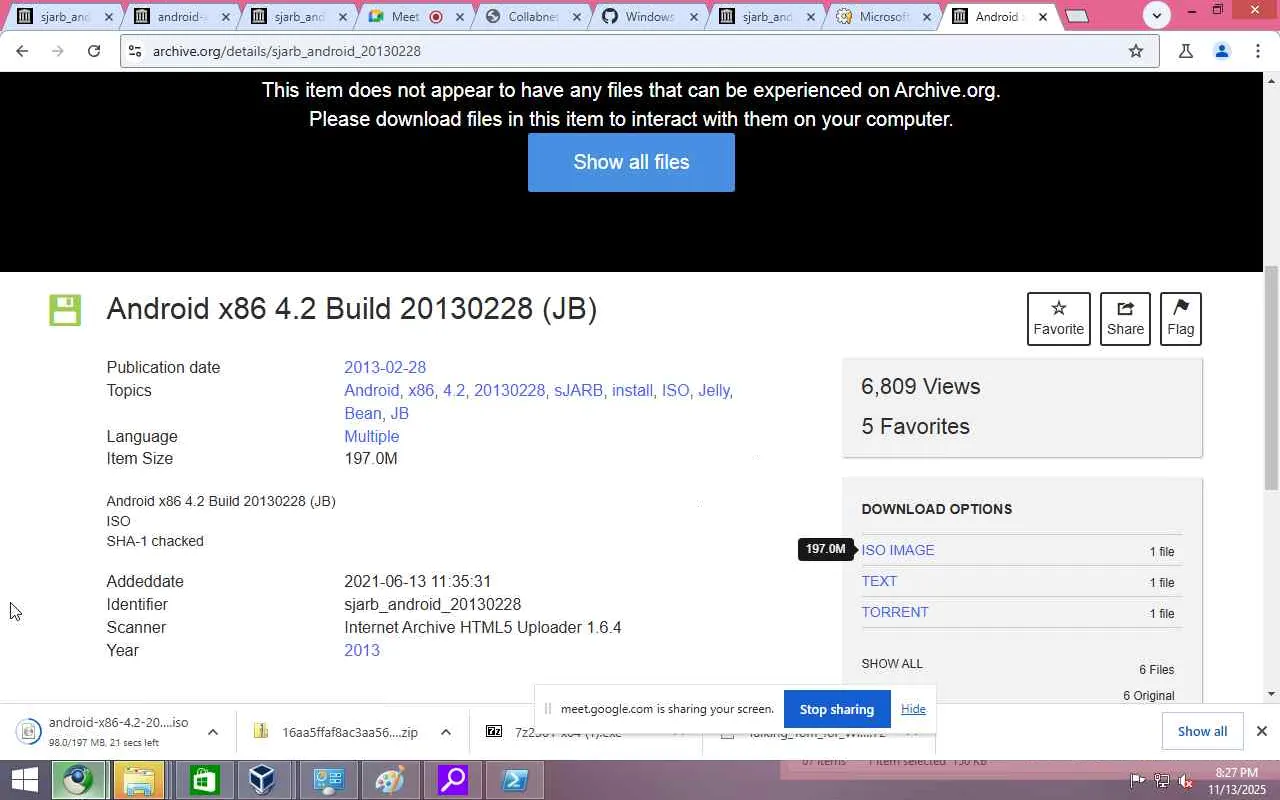Stop sharing the screen via Meet

click(x=837, y=709)
